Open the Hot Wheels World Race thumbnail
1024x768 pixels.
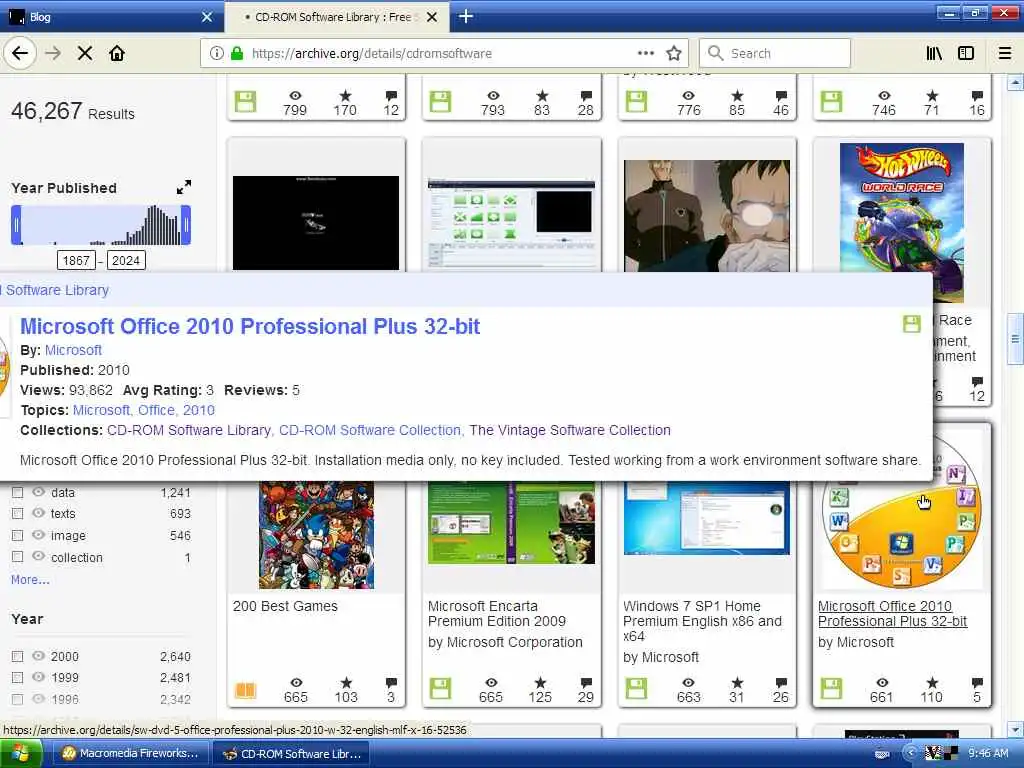901,222
